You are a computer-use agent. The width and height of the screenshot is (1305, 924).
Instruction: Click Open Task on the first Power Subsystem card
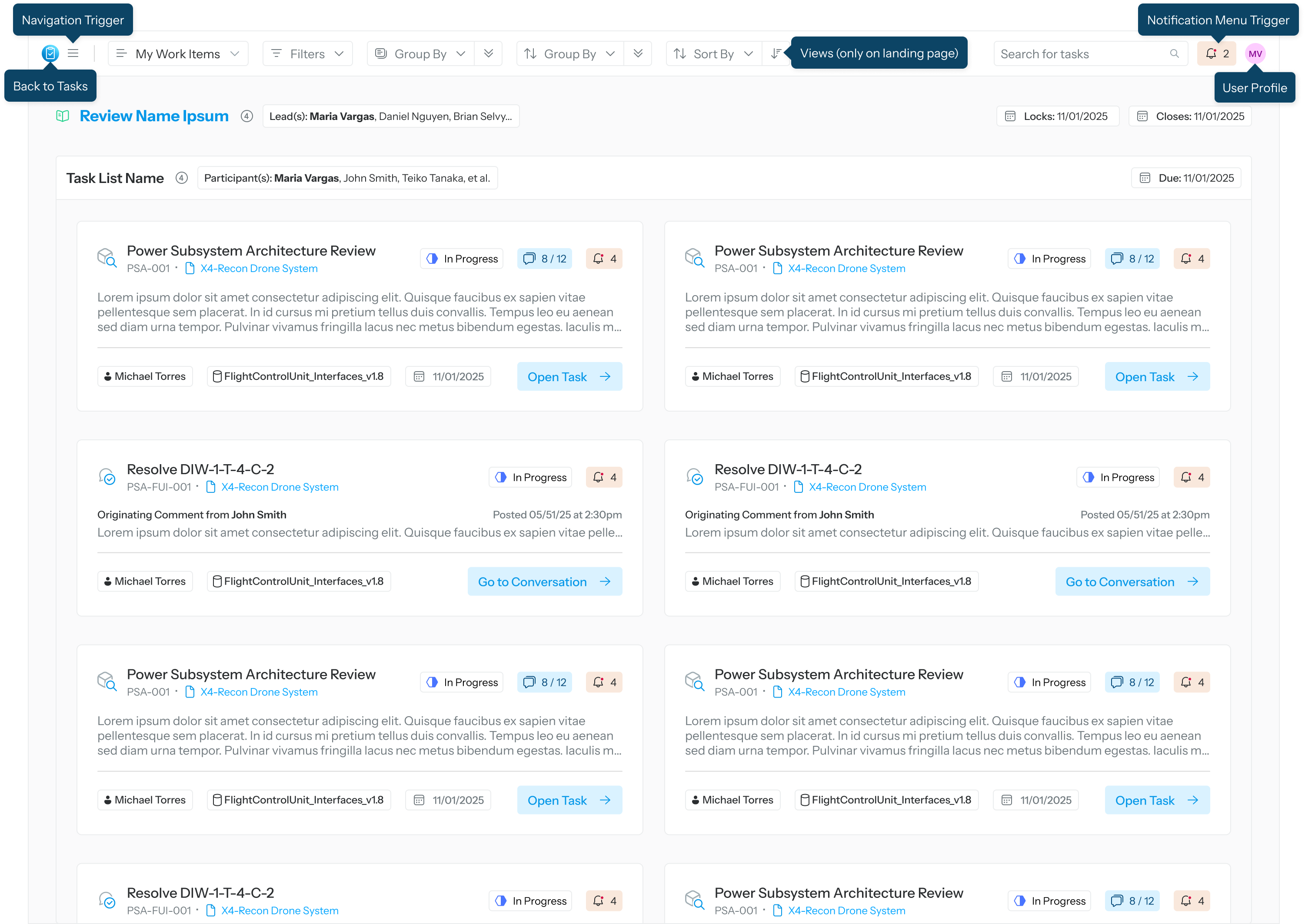569,376
